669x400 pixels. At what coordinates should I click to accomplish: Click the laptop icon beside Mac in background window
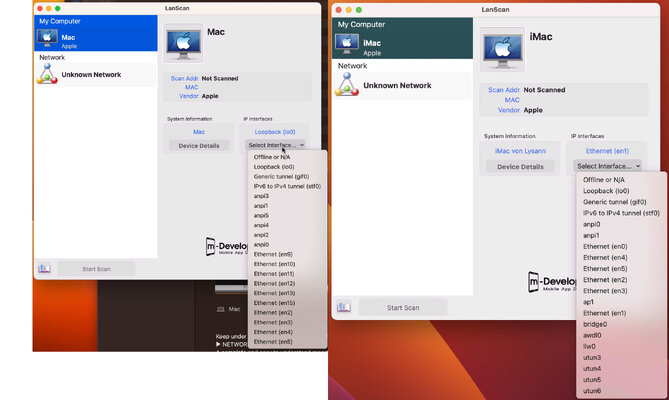[221, 309]
